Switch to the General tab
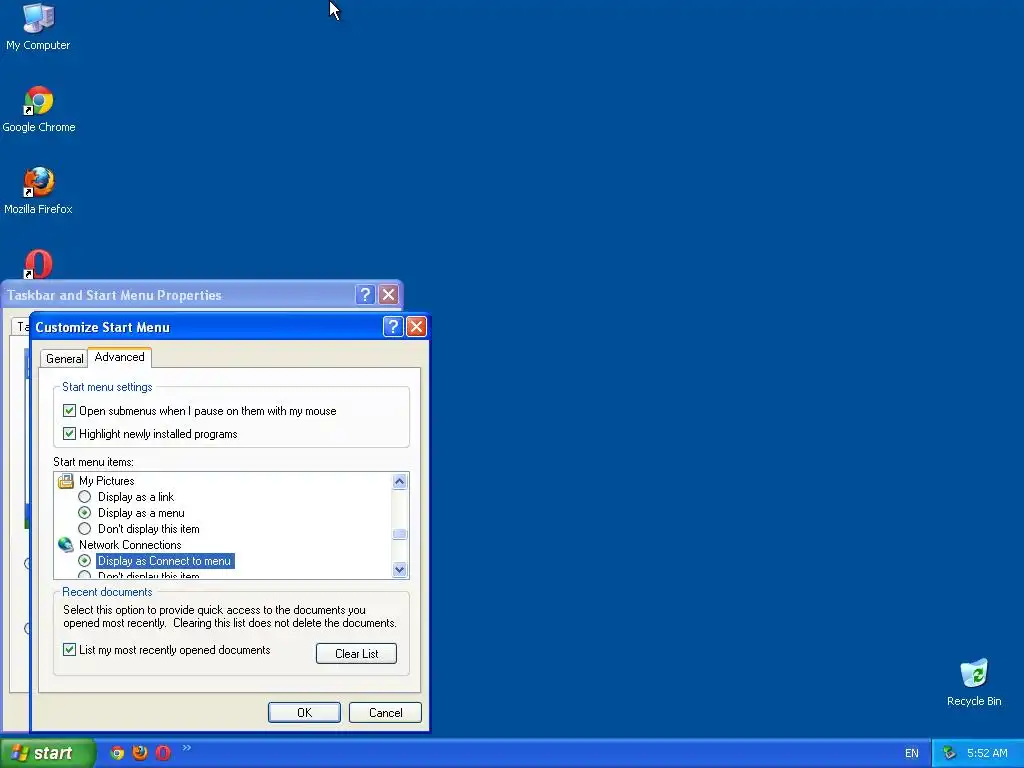The width and height of the screenshot is (1024, 768). pyautogui.click(x=64, y=359)
